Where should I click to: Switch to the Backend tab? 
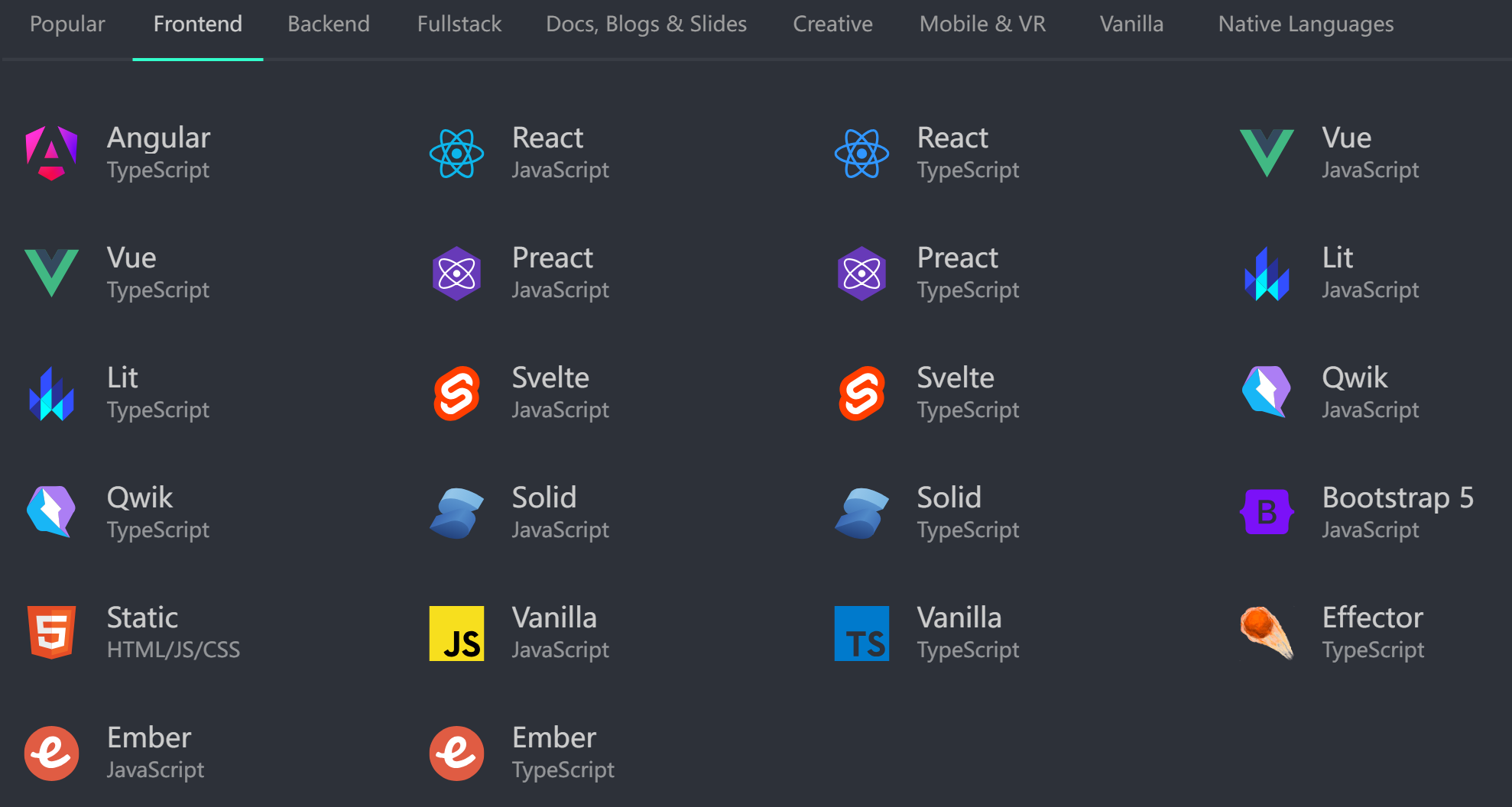click(329, 24)
